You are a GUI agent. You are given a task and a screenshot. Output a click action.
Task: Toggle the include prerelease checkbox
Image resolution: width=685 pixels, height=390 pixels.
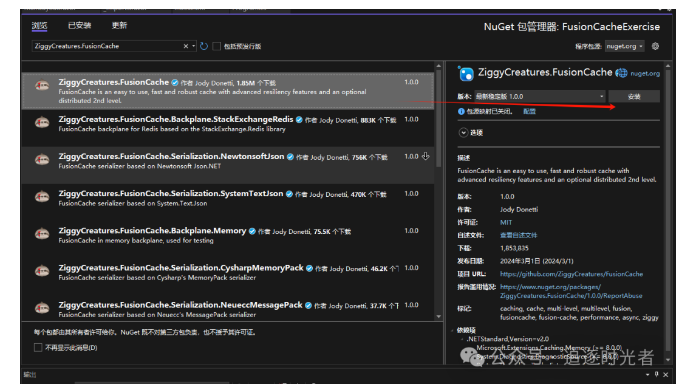pyautogui.click(x=216, y=46)
